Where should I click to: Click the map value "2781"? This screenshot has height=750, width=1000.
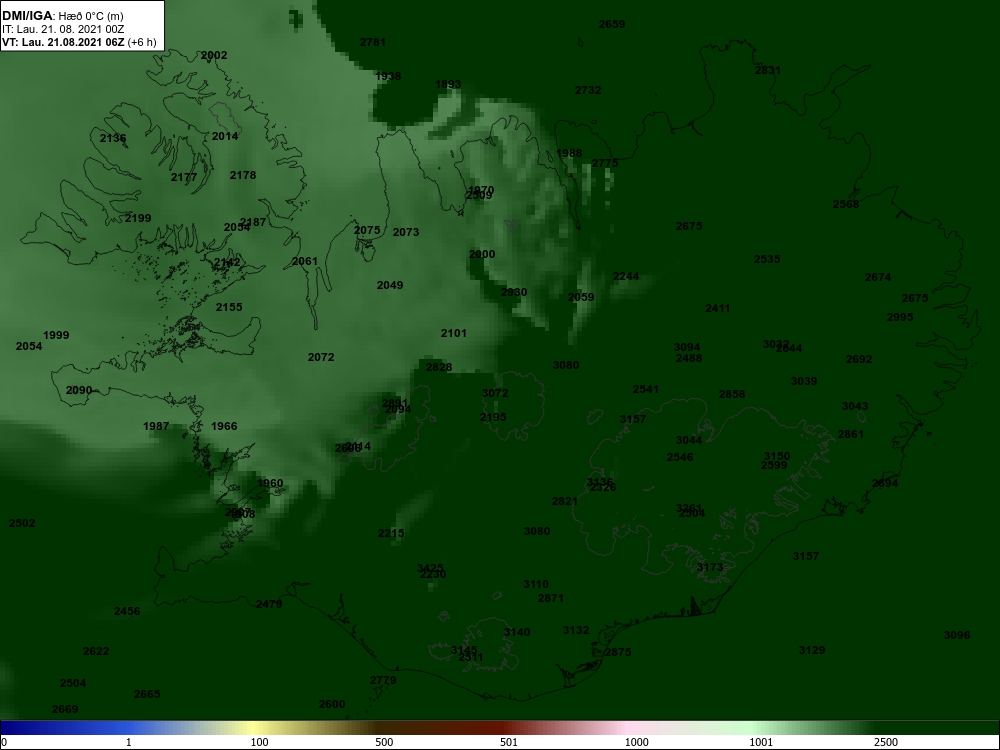pos(372,42)
